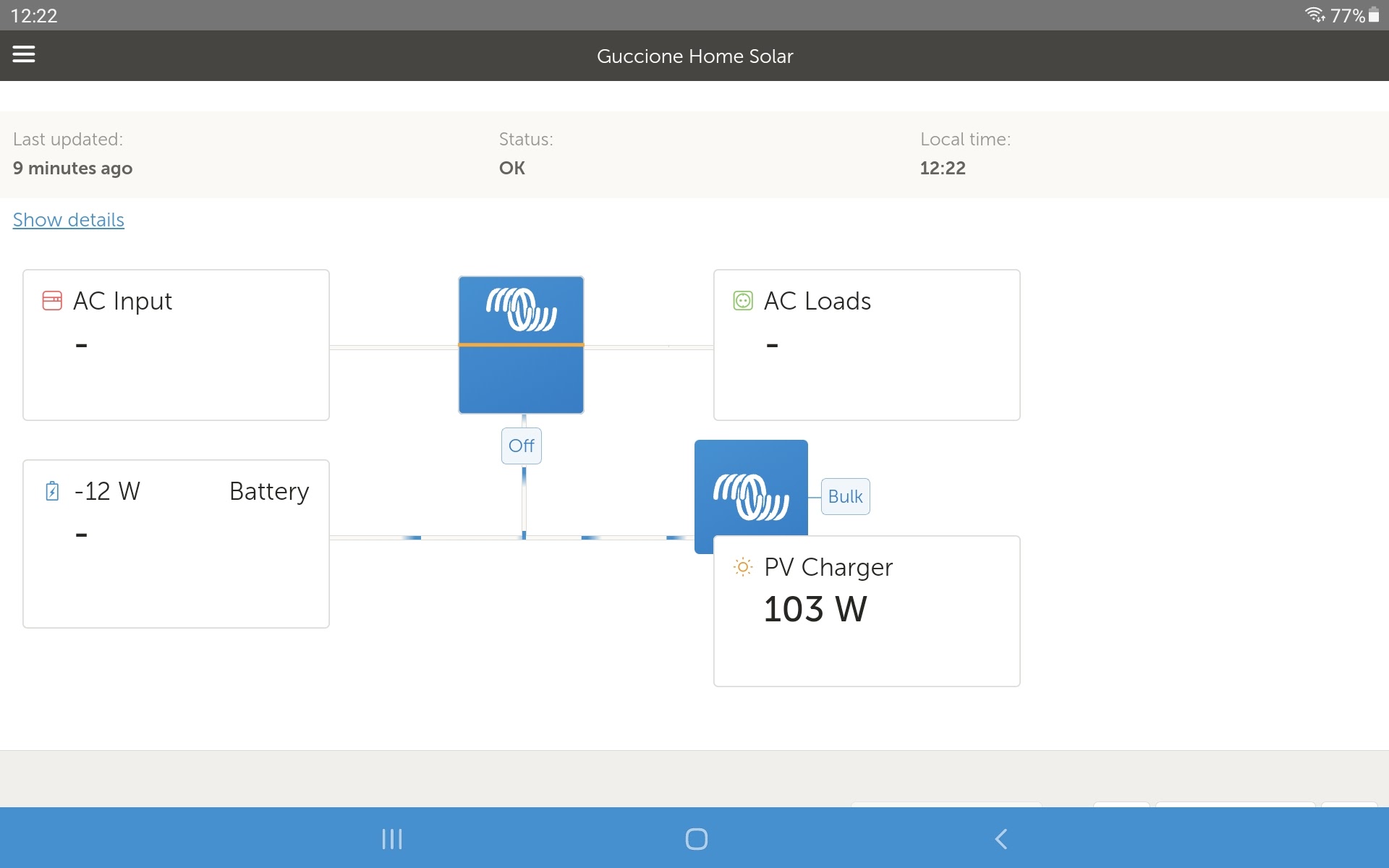Screen dimensions: 1389x868
Task: Tap the Android back arrow
Action: pyautogui.click(x=1001, y=839)
